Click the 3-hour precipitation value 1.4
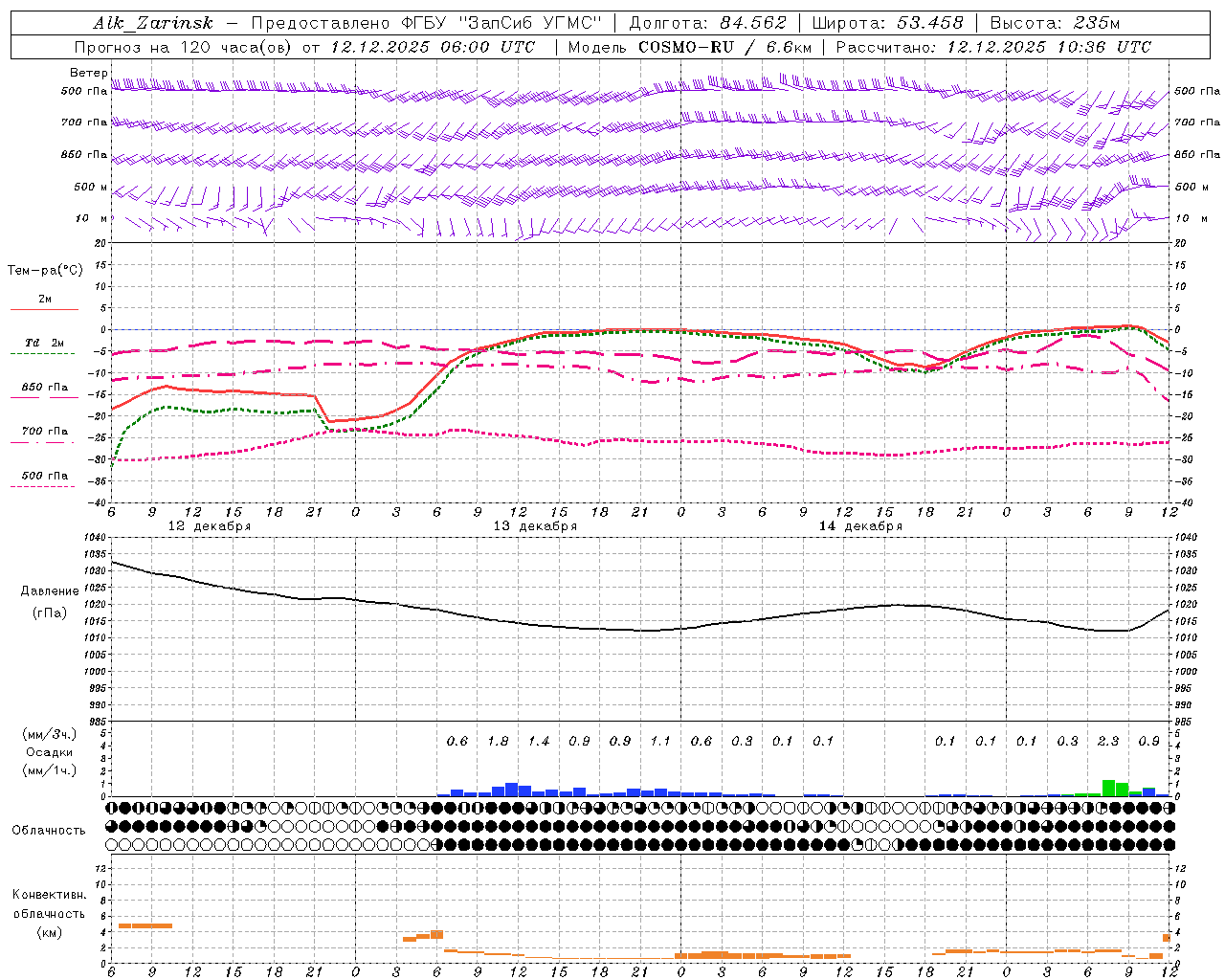 pyautogui.click(x=539, y=741)
